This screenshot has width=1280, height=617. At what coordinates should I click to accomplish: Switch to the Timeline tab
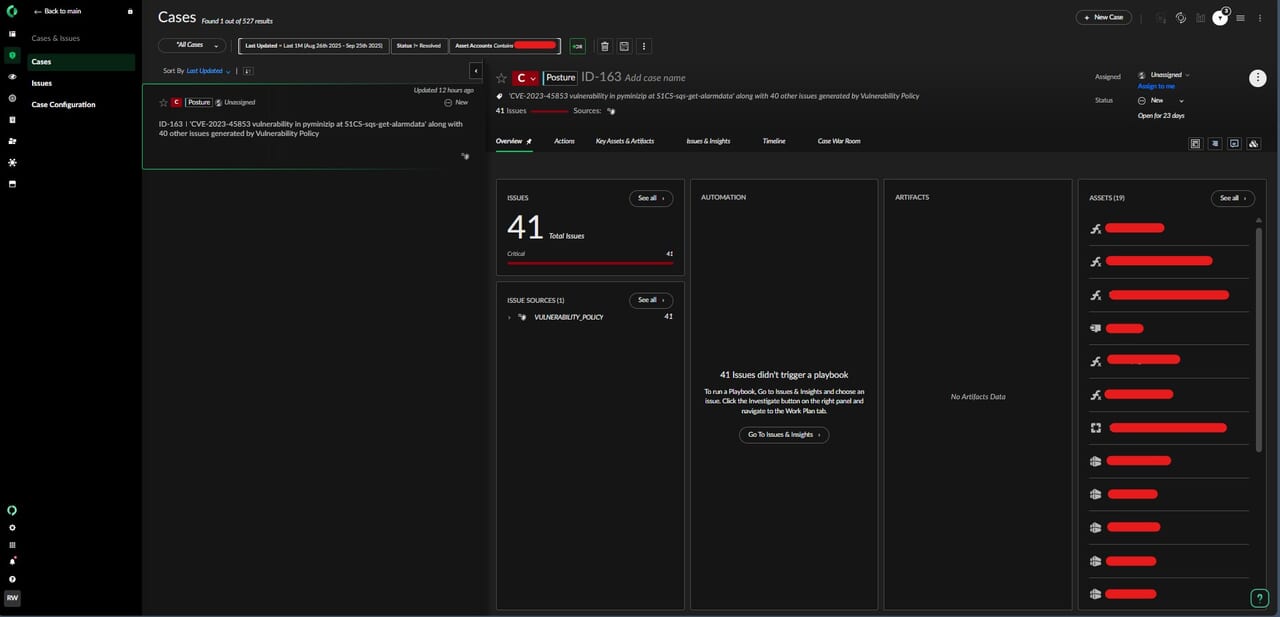click(773, 141)
